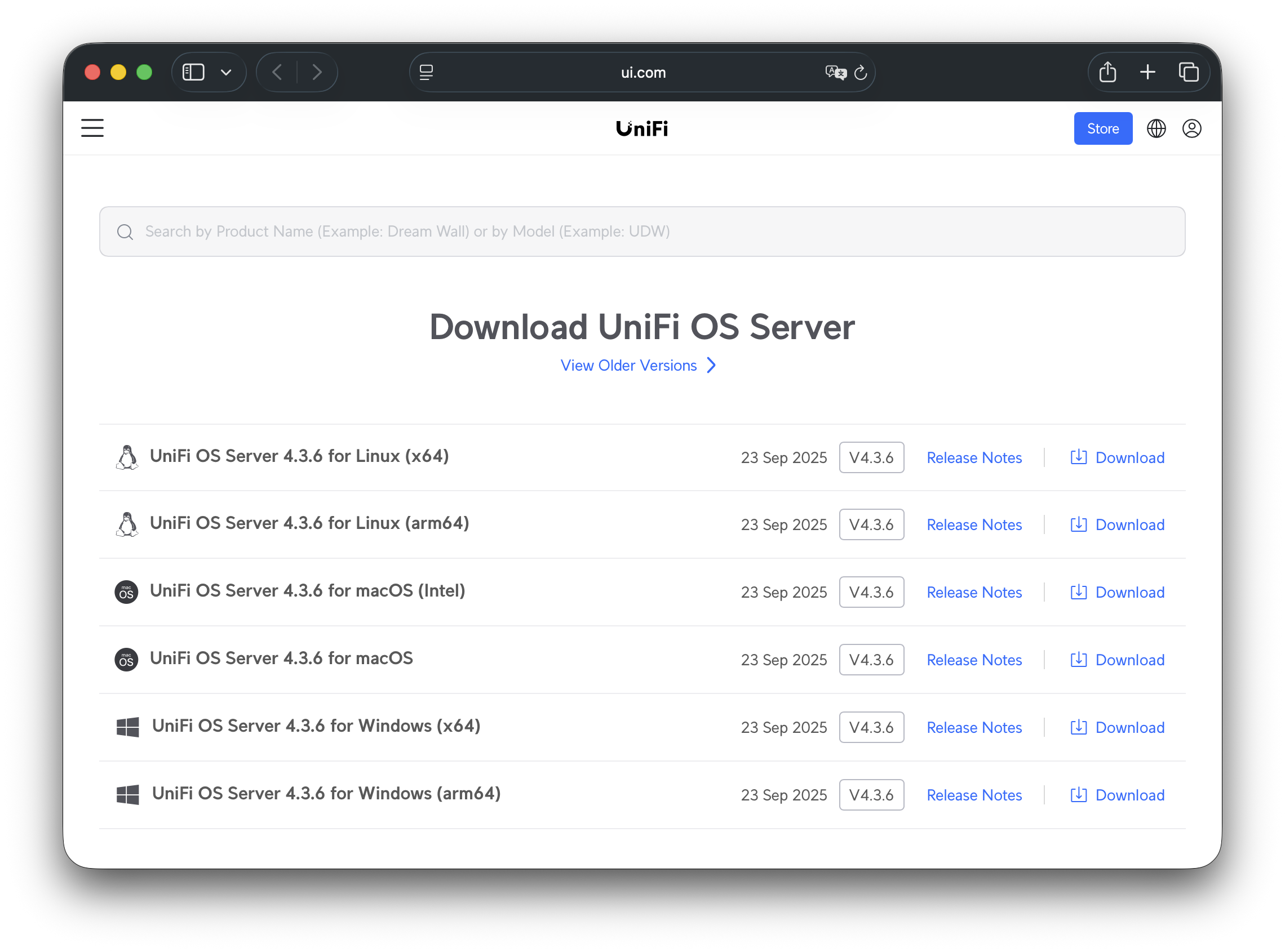The height and width of the screenshot is (952, 1285).
Task: Open the user account profile icon
Action: coord(1191,128)
